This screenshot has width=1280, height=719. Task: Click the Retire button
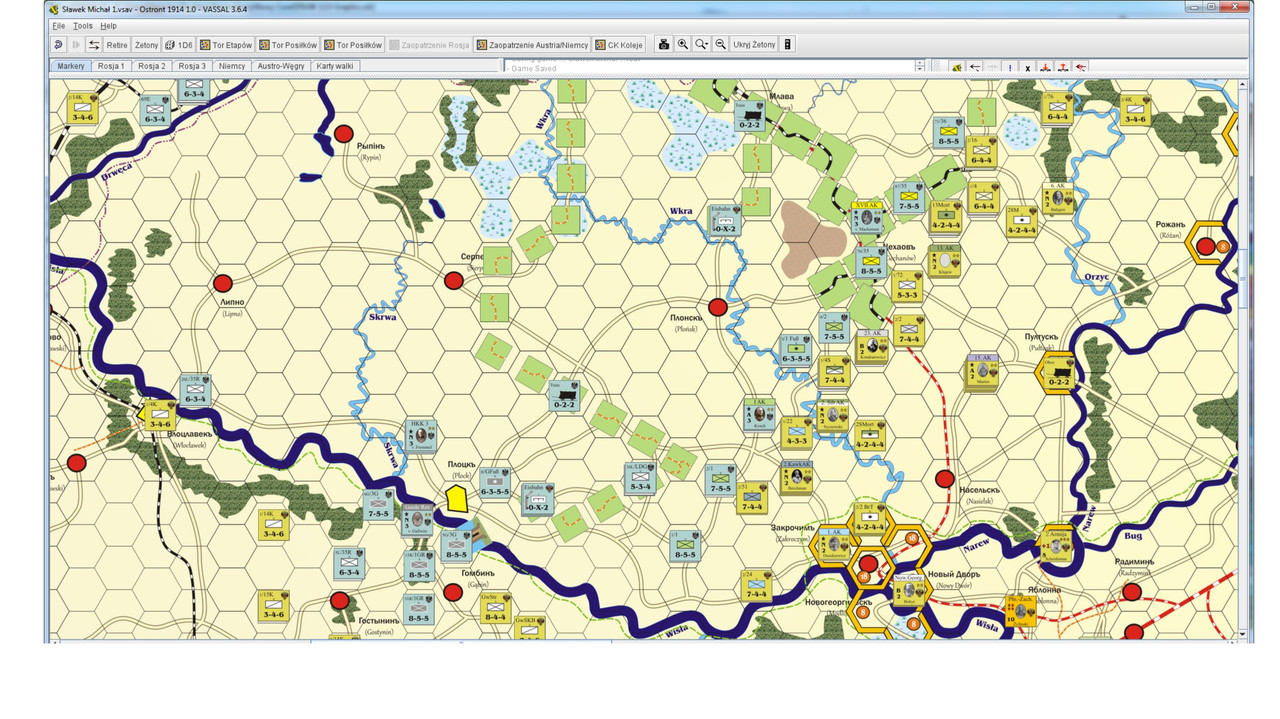[x=117, y=45]
